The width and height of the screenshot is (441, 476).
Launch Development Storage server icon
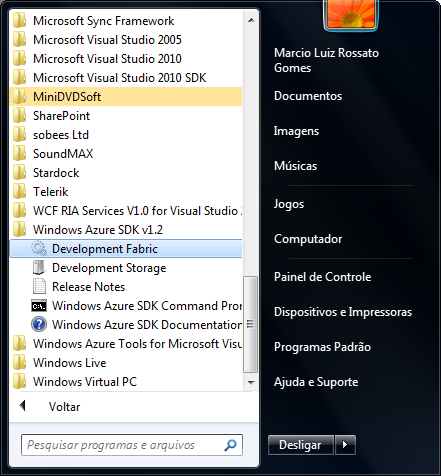(x=39, y=268)
